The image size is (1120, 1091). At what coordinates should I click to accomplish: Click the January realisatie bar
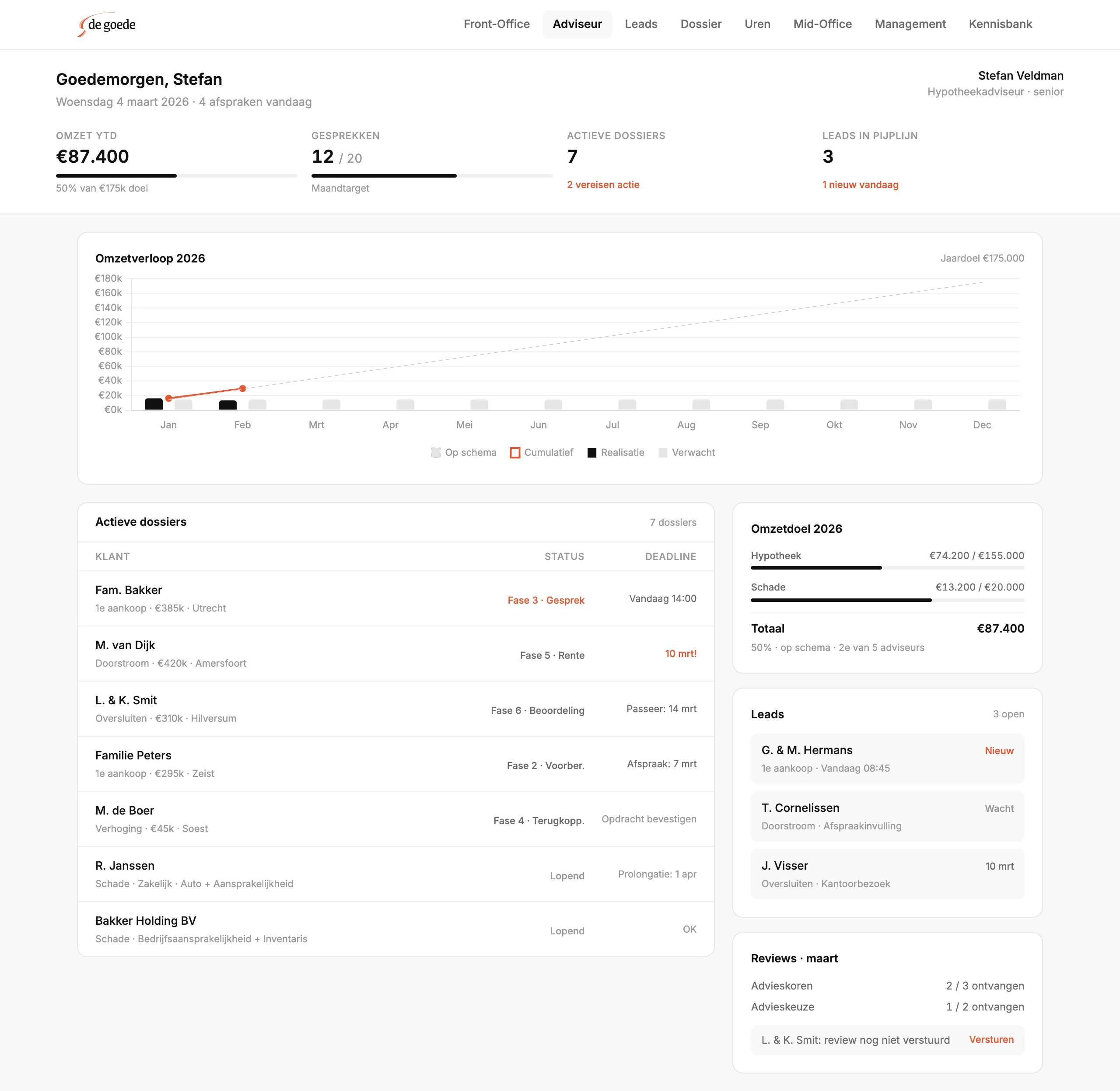[154, 404]
